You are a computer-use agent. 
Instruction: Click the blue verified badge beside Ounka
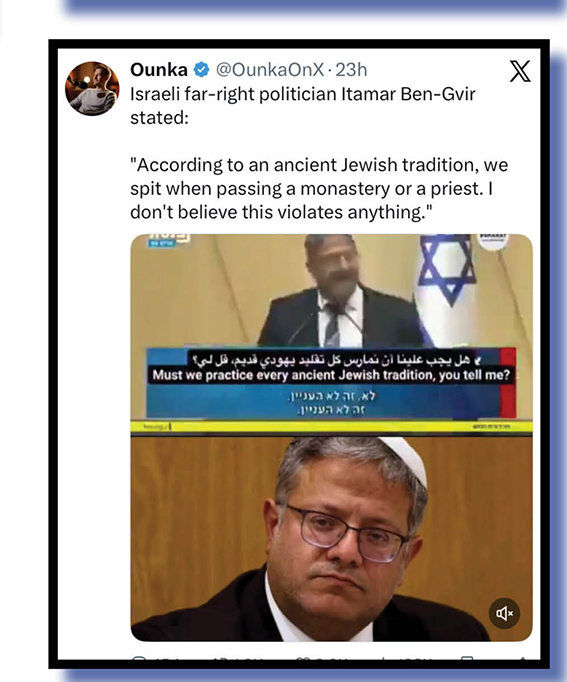[x=201, y=70]
